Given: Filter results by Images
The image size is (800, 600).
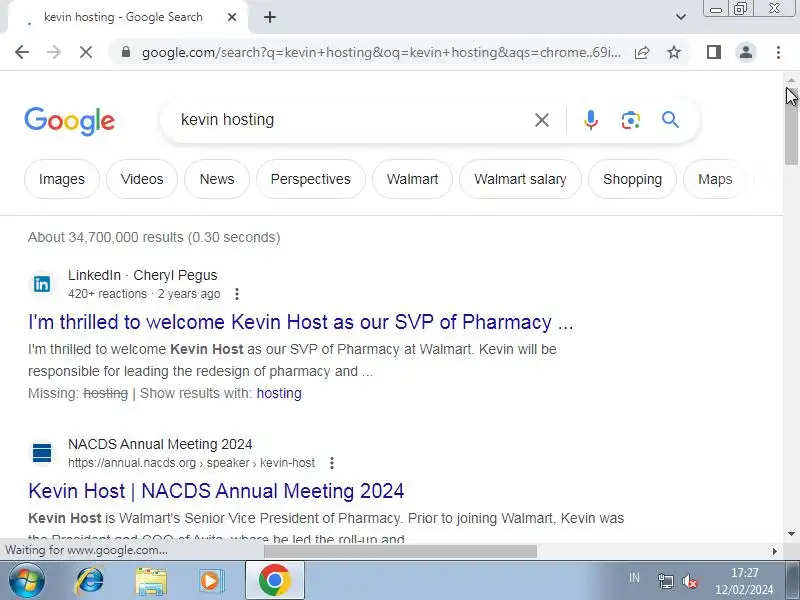Looking at the screenshot, I should 62,179.
